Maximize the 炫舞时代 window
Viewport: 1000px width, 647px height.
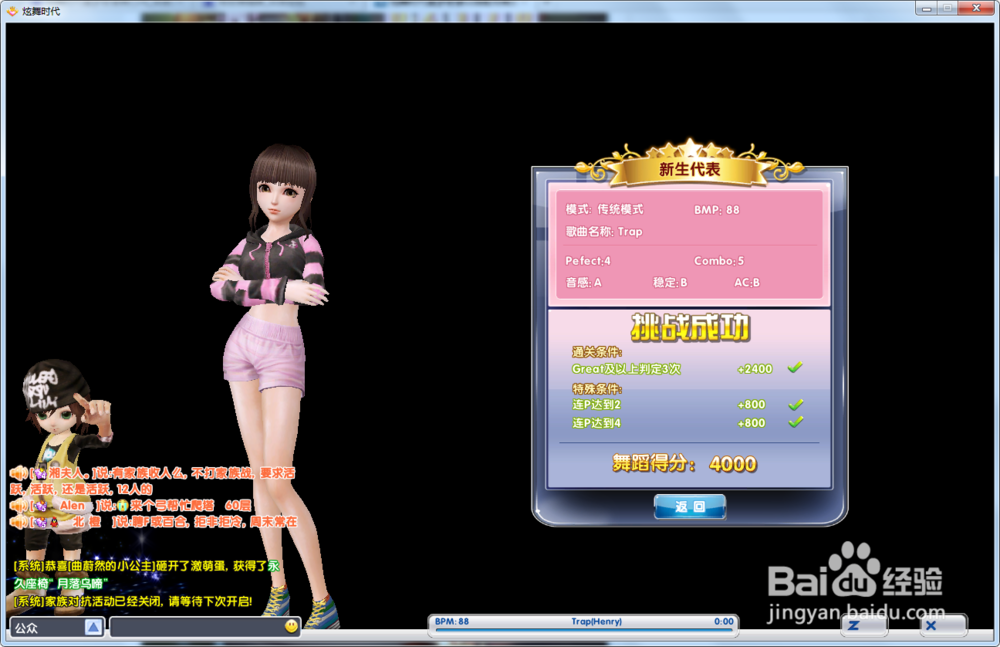click(x=948, y=8)
